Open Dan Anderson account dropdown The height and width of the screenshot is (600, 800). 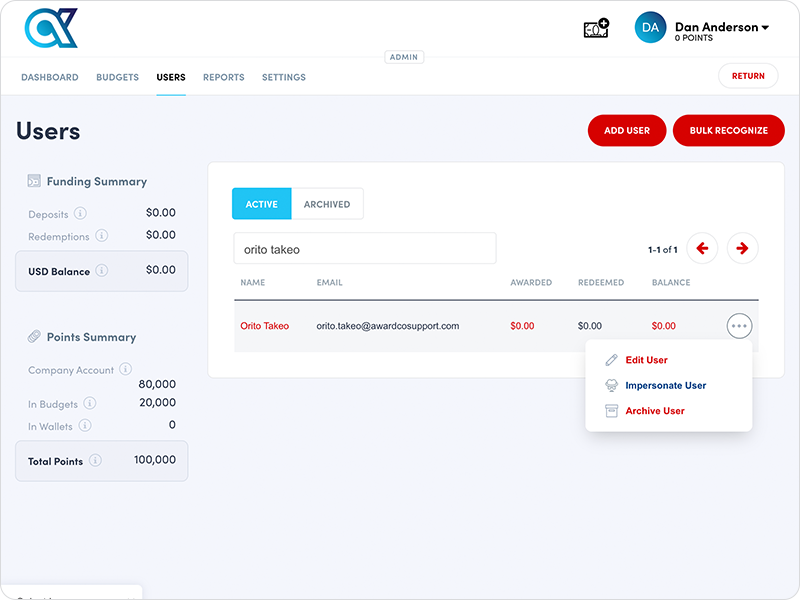(722, 28)
